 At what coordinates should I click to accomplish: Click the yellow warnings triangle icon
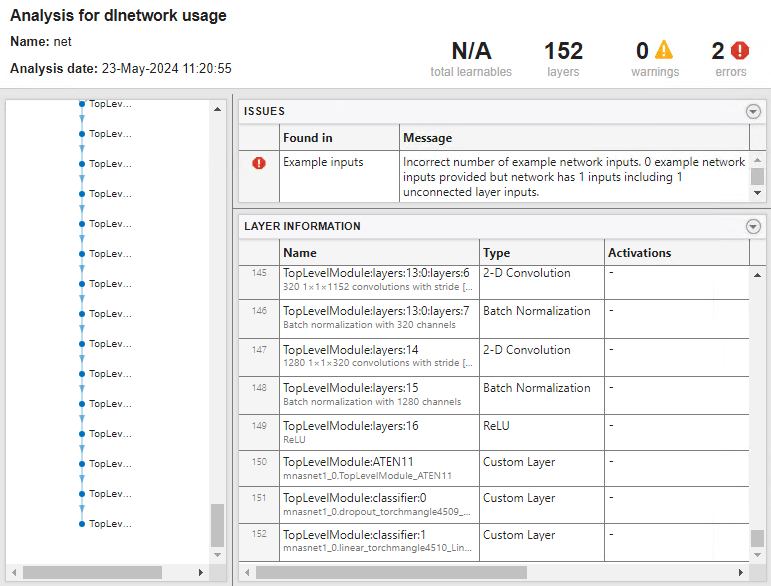(664, 51)
